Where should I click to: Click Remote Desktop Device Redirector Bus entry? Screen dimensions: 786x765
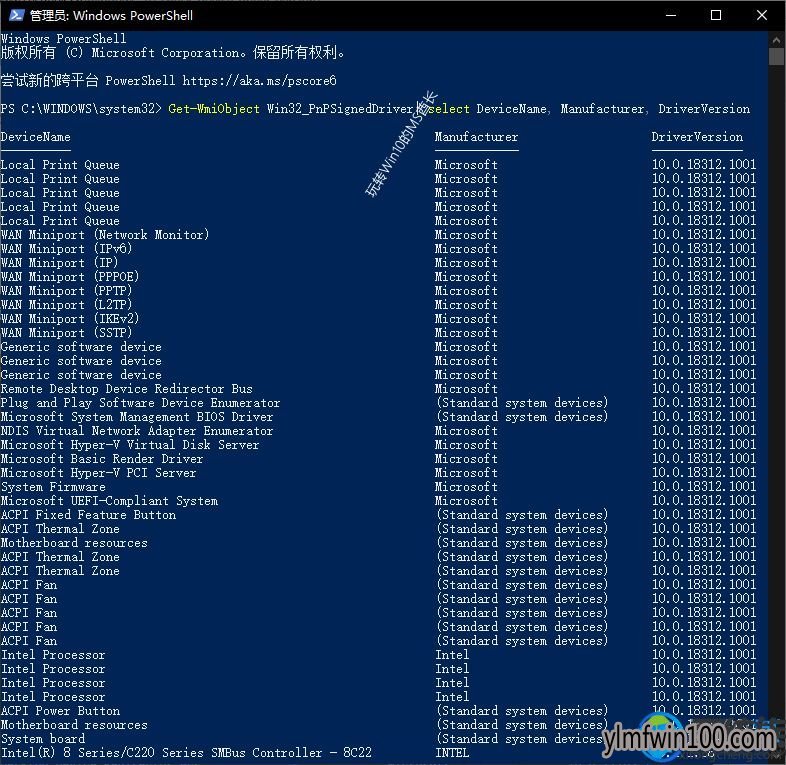click(127, 389)
